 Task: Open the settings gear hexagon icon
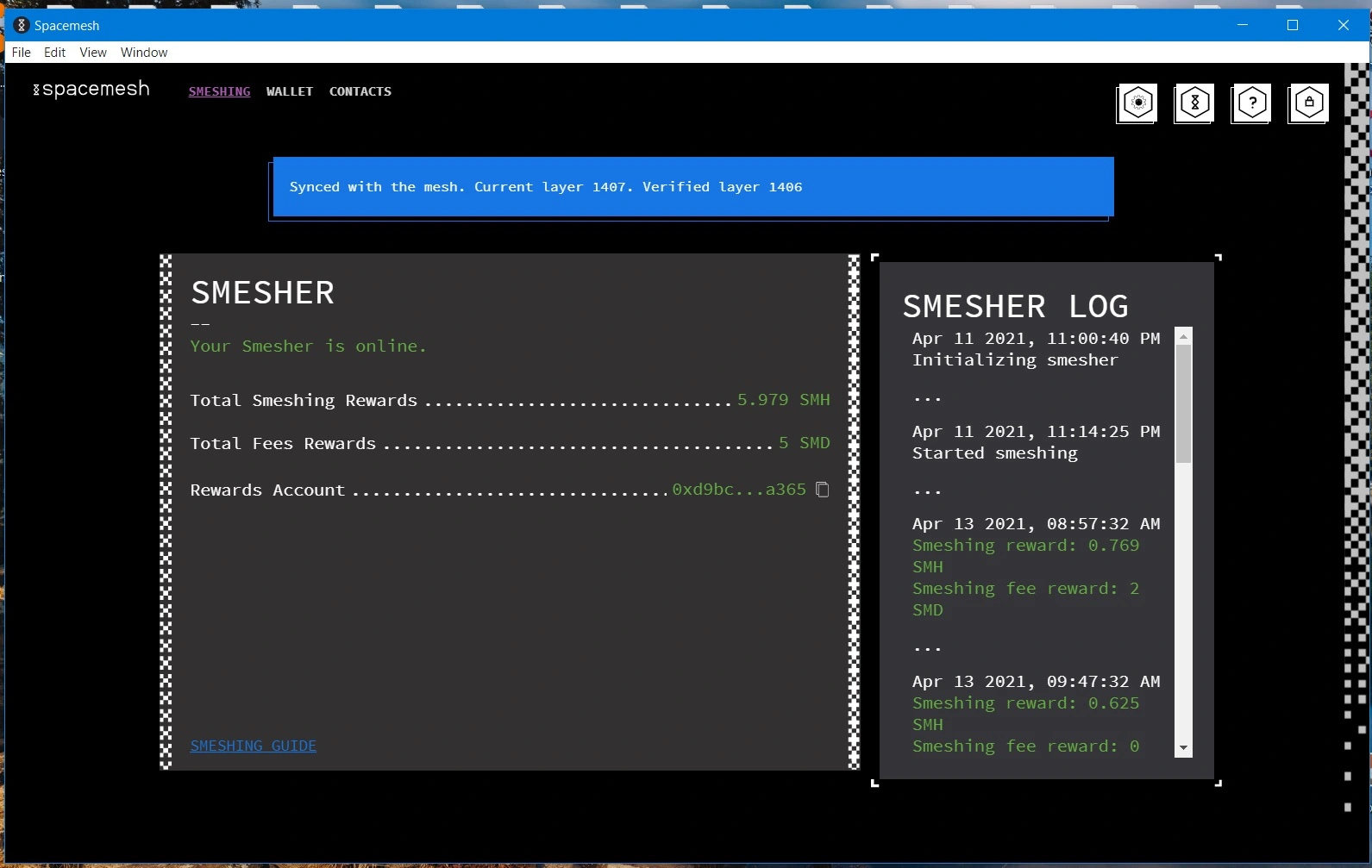(1137, 103)
